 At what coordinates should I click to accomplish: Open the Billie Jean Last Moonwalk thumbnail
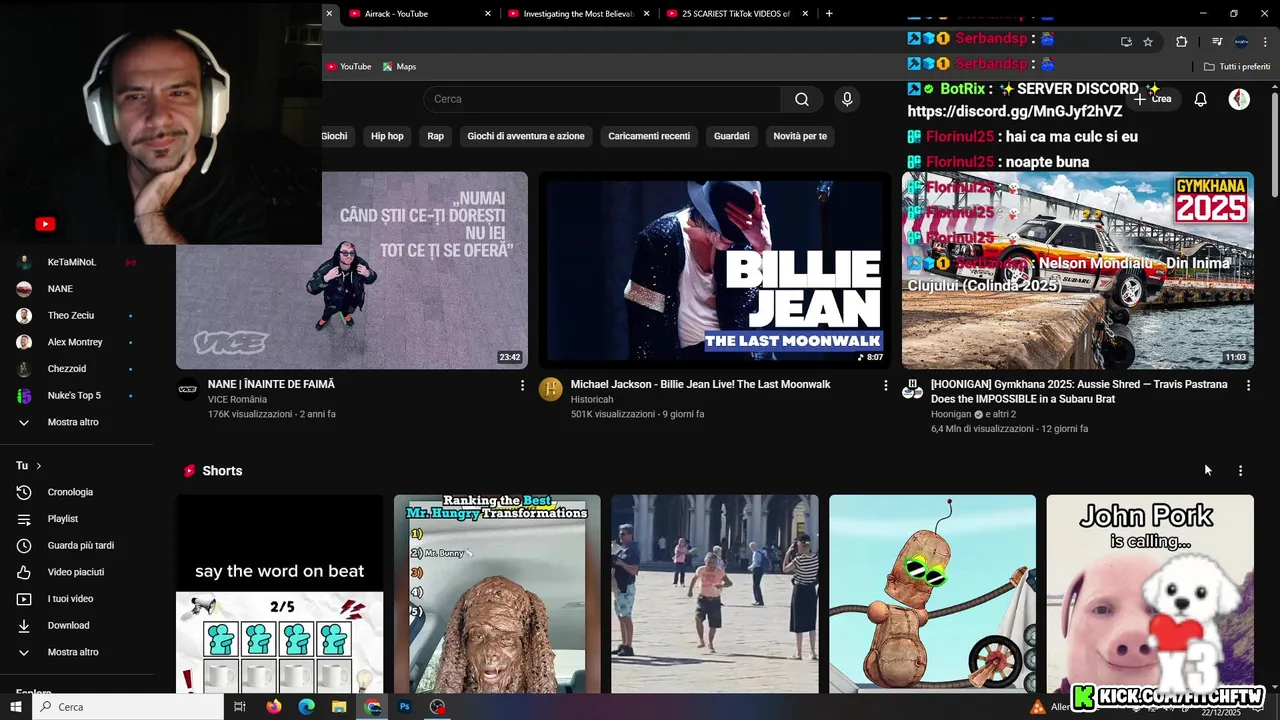tap(715, 270)
